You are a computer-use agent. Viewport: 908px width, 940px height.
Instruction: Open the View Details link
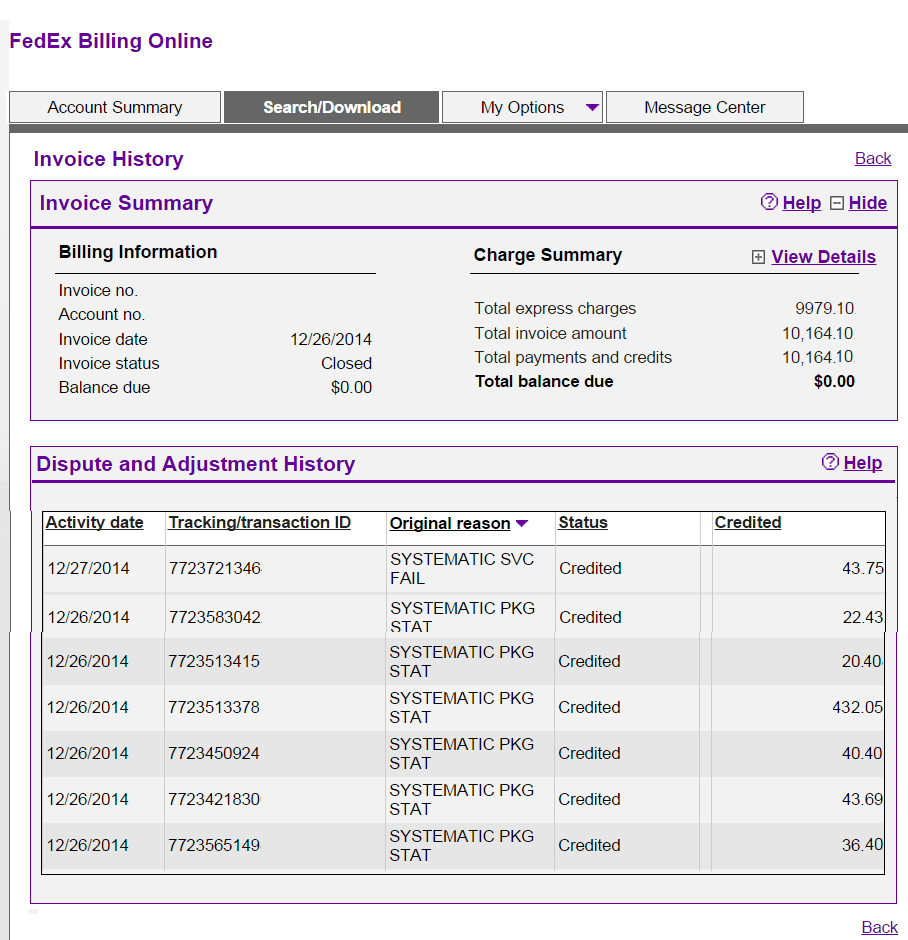coord(823,257)
